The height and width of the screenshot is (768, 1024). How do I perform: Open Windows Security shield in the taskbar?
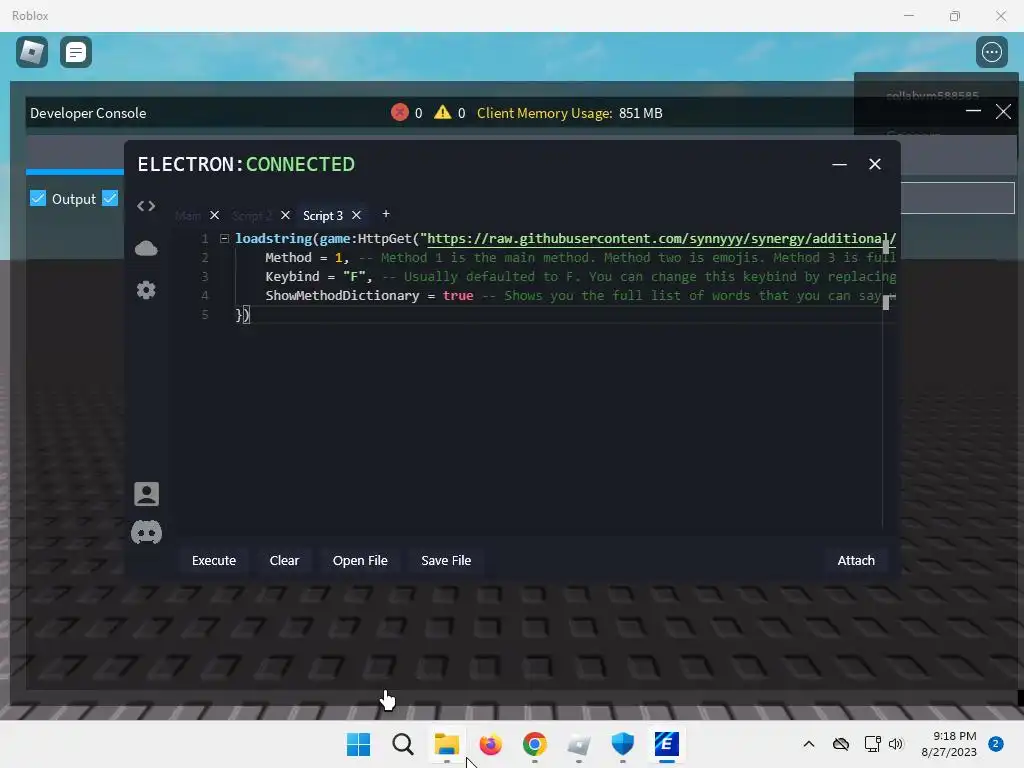click(x=622, y=744)
